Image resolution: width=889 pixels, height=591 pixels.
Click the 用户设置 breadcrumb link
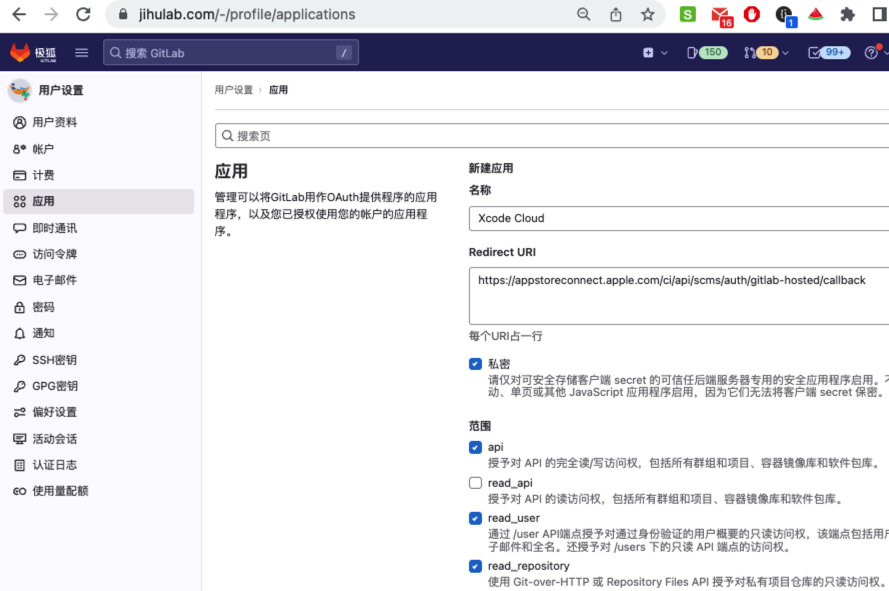tap(234, 90)
